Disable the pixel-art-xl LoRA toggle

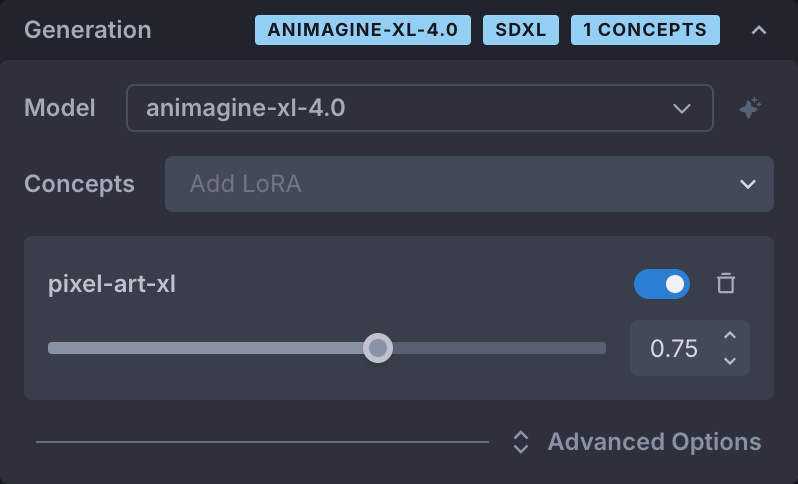coord(661,284)
